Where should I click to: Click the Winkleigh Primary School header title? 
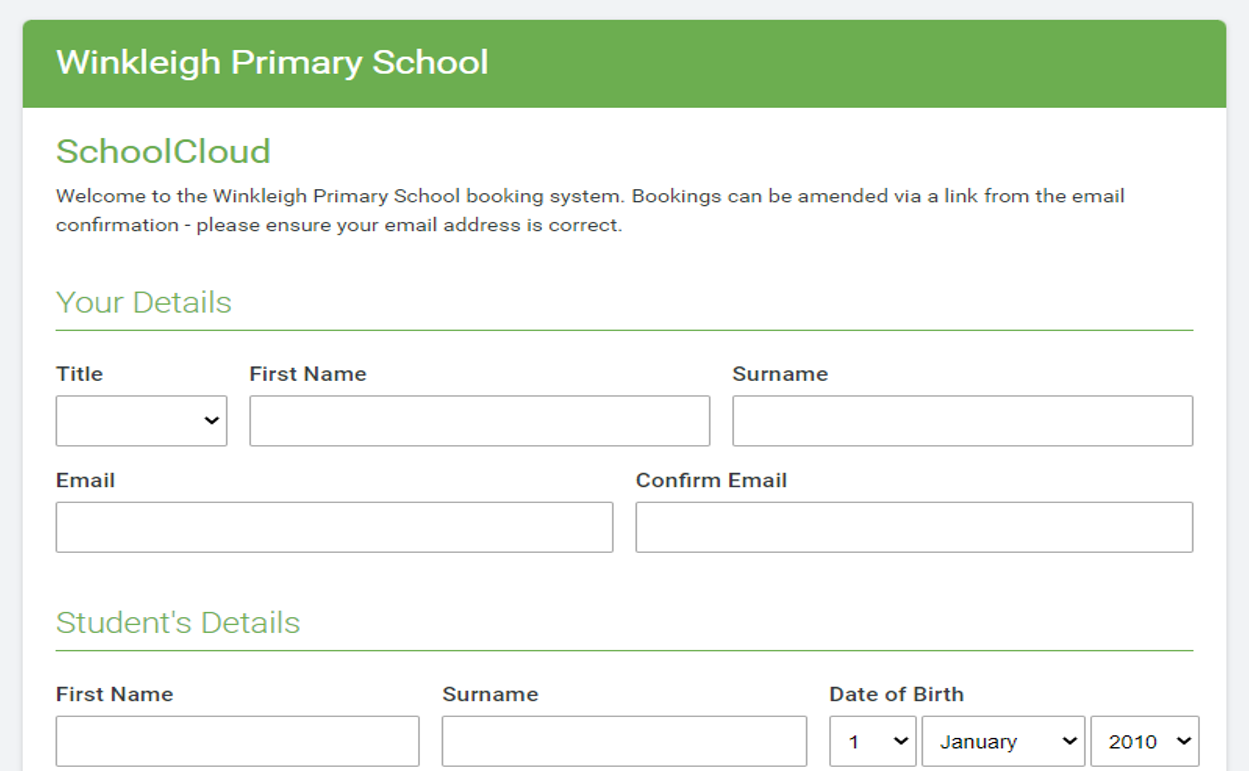(x=272, y=62)
